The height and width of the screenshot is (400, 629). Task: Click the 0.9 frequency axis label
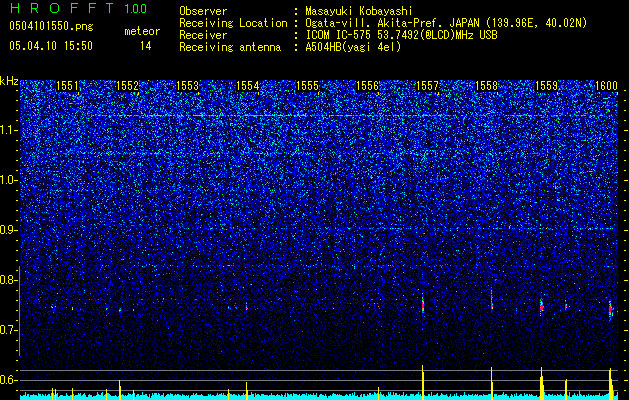(8, 230)
